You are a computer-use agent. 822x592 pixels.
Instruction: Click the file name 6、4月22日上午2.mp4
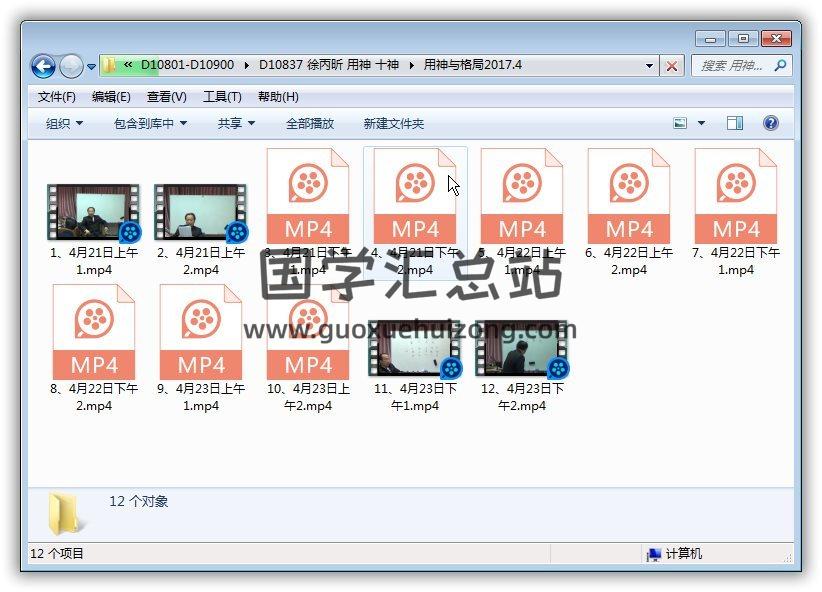[x=629, y=261]
